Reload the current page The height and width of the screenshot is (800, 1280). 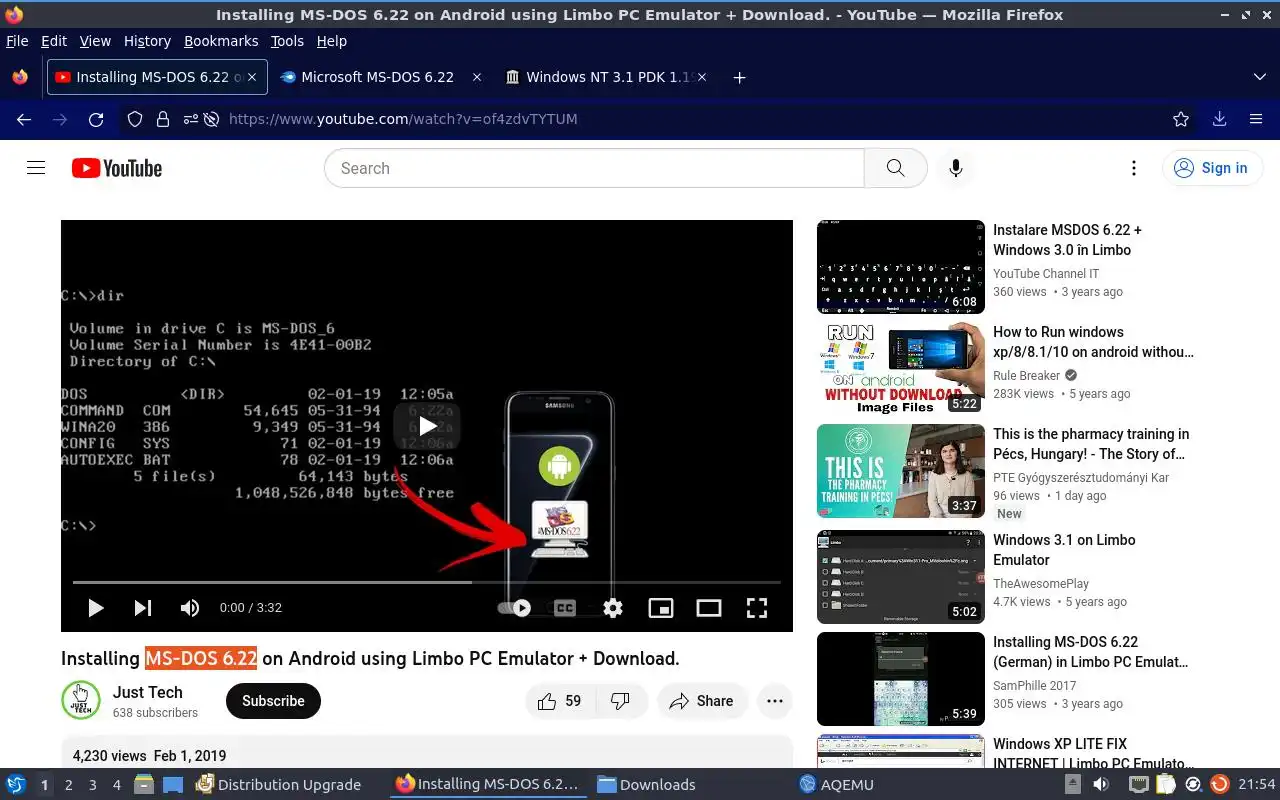[96, 119]
